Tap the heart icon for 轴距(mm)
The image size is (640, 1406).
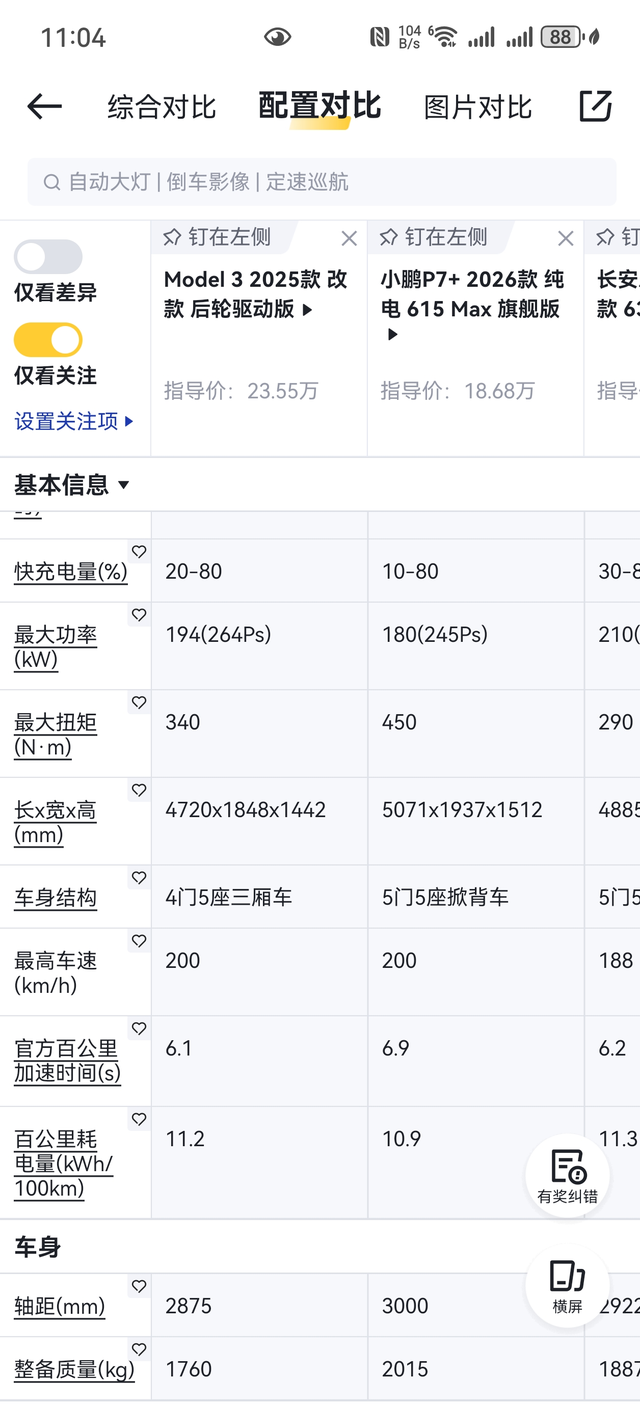coord(139,1287)
